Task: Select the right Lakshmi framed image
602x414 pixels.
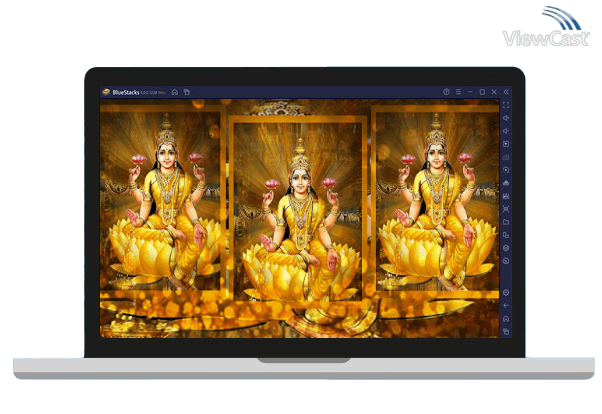Action: pos(435,200)
